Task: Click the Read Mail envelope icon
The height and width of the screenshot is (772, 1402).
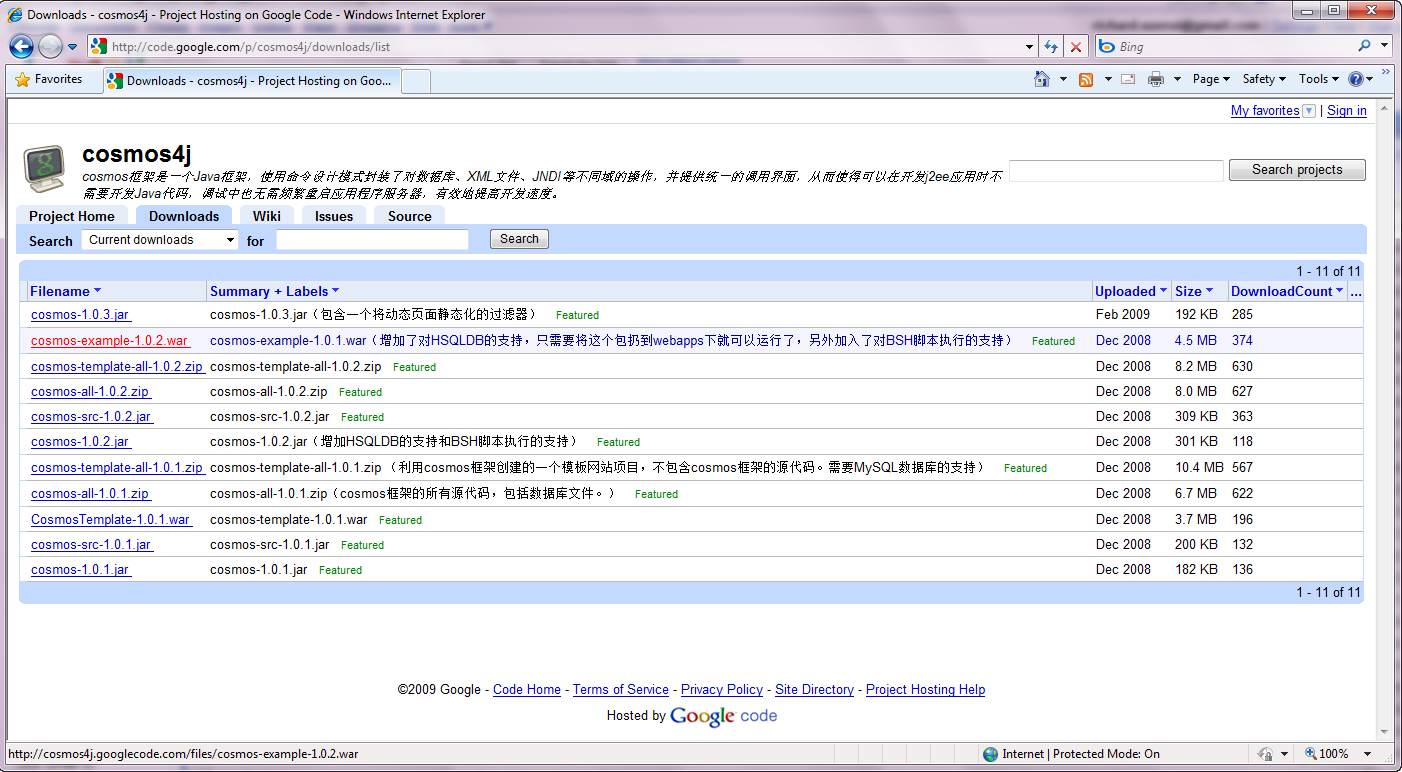Action: point(1128,79)
